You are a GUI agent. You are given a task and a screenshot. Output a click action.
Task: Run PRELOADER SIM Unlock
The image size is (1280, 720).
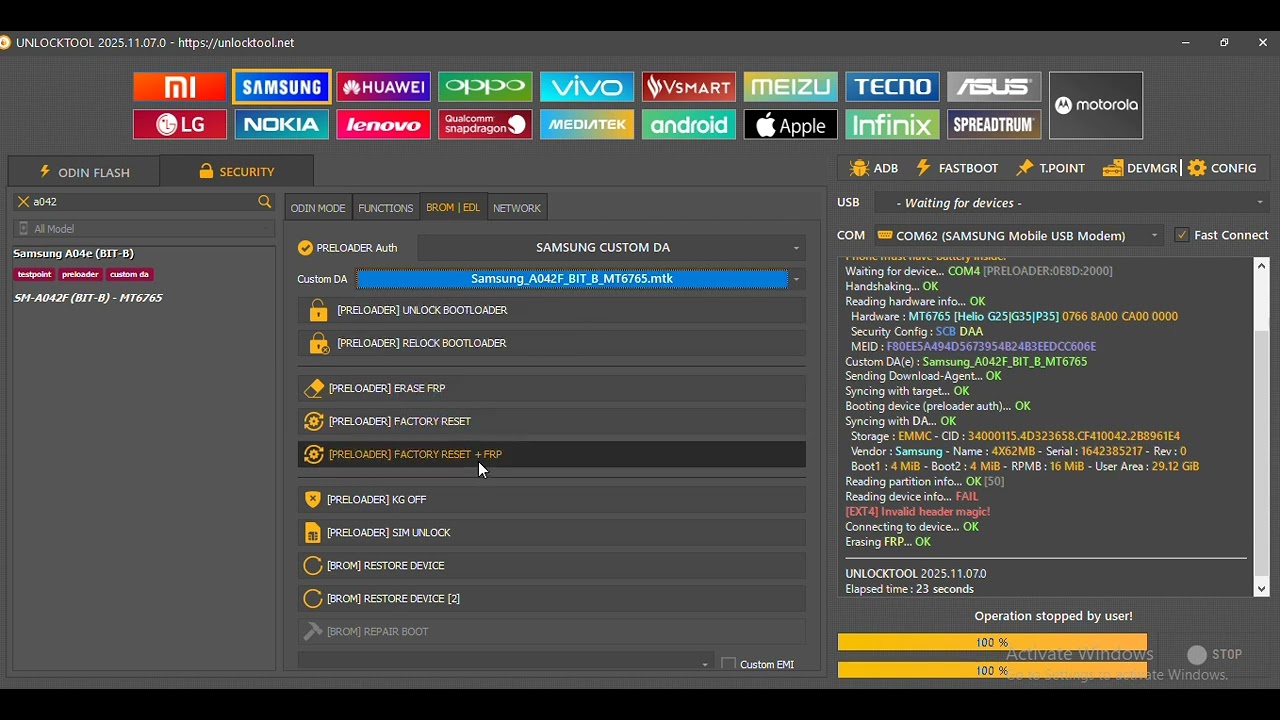click(552, 532)
